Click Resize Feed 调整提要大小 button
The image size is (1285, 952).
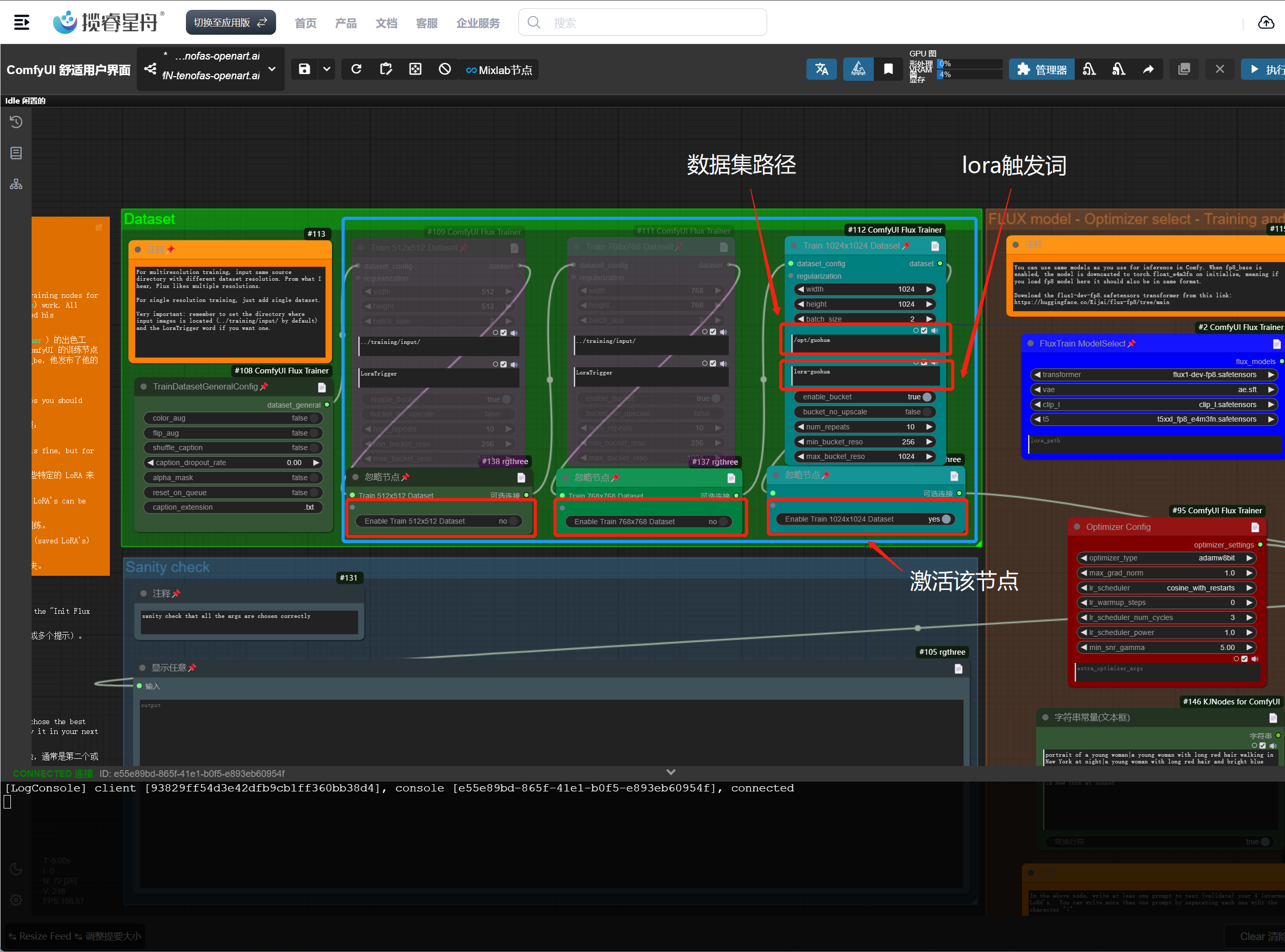click(75, 936)
